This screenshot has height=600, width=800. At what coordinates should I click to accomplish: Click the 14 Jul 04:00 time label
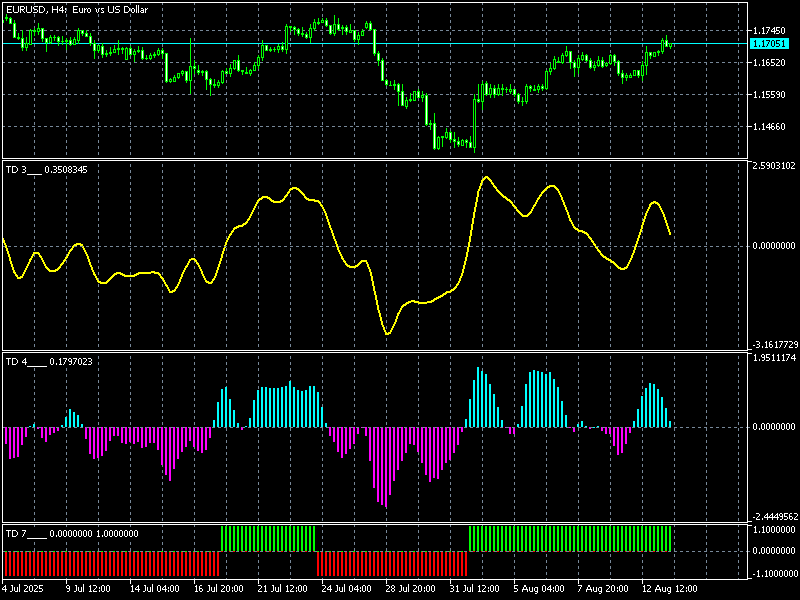[x=154, y=589]
